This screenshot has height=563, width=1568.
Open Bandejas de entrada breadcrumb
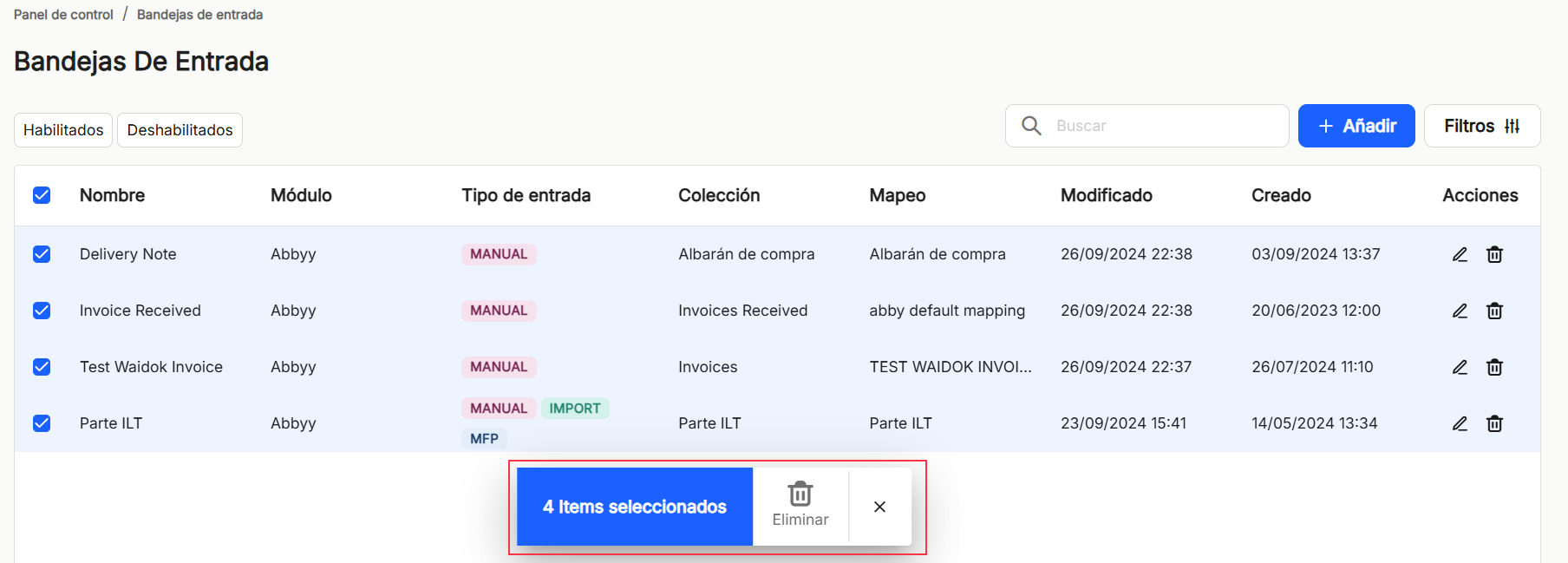[199, 15]
